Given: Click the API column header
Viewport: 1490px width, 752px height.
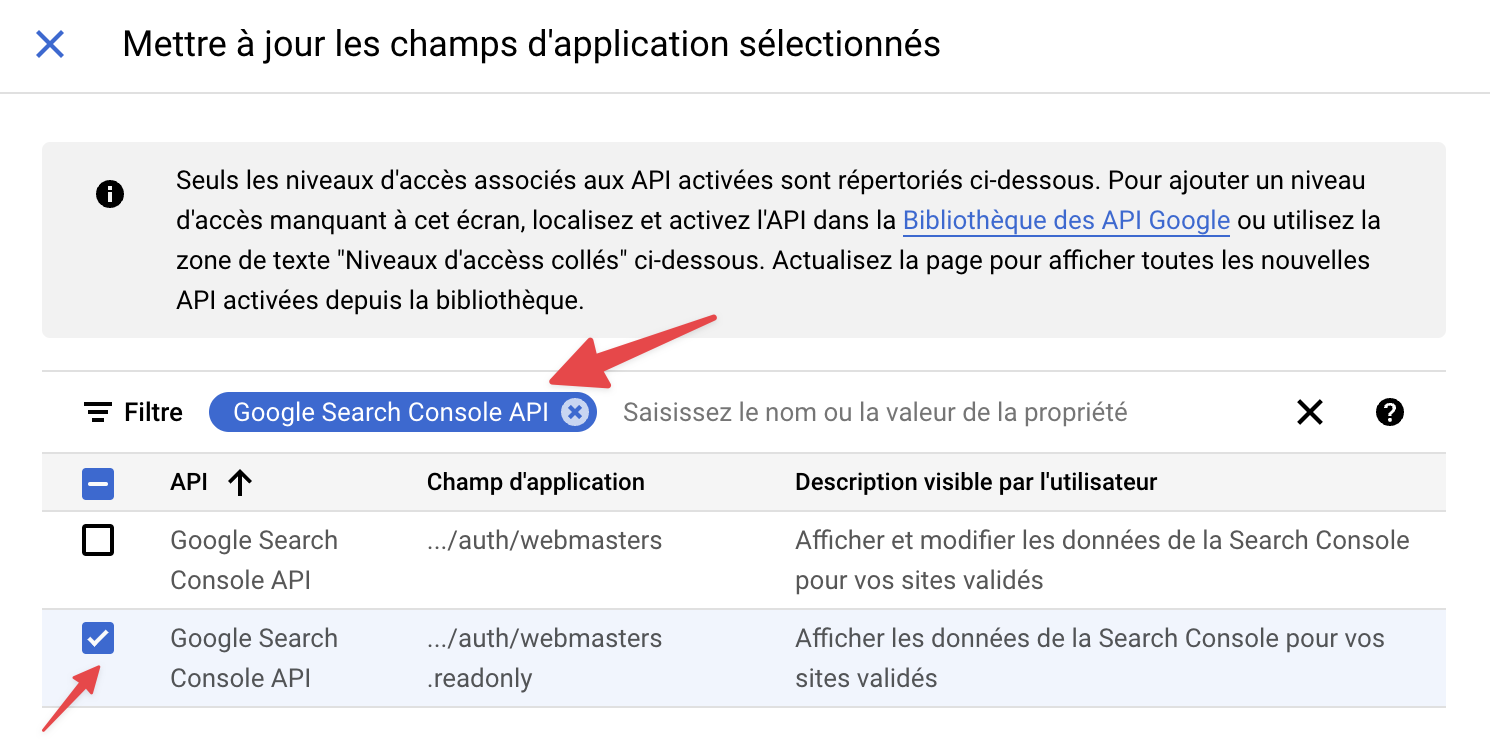Looking at the screenshot, I should click(x=189, y=483).
